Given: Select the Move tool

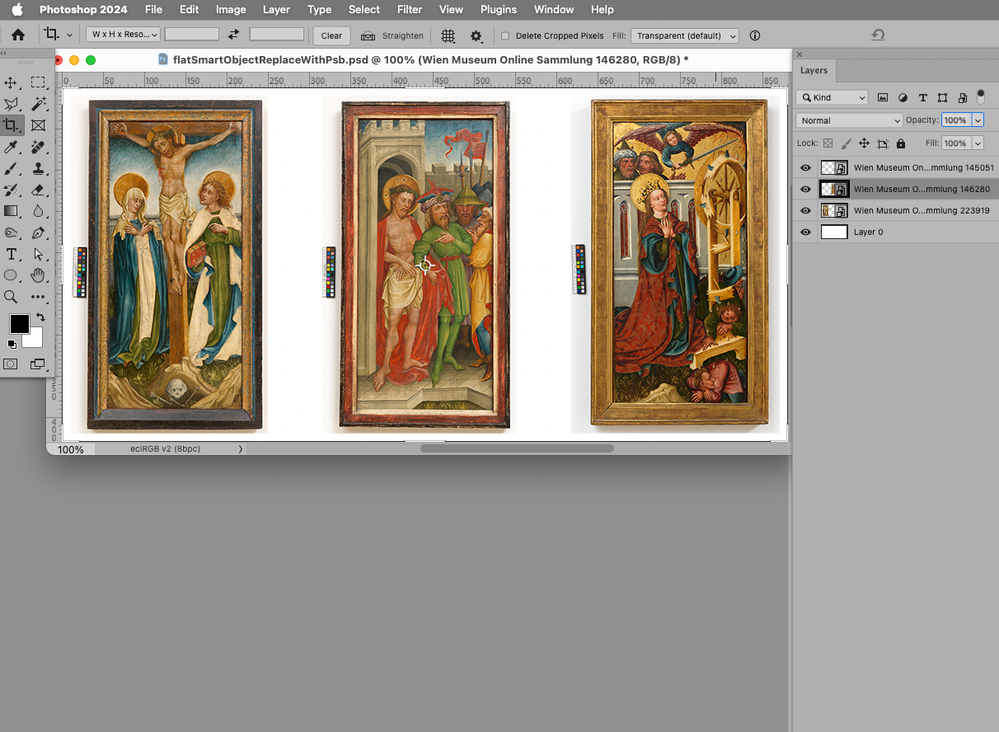Looking at the screenshot, I should (12, 83).
